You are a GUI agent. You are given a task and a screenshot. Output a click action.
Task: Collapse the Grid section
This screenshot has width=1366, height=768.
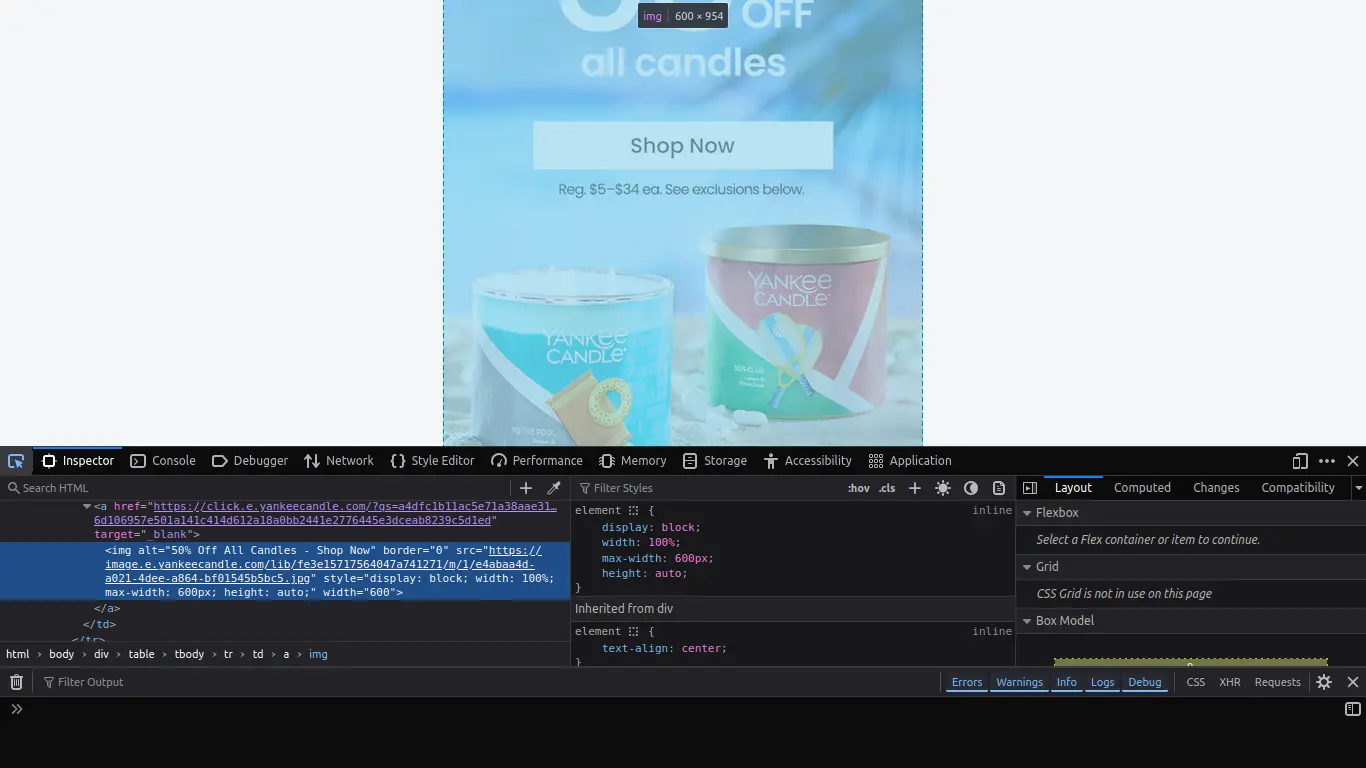pyautogui.click(x=1026, y=567)
